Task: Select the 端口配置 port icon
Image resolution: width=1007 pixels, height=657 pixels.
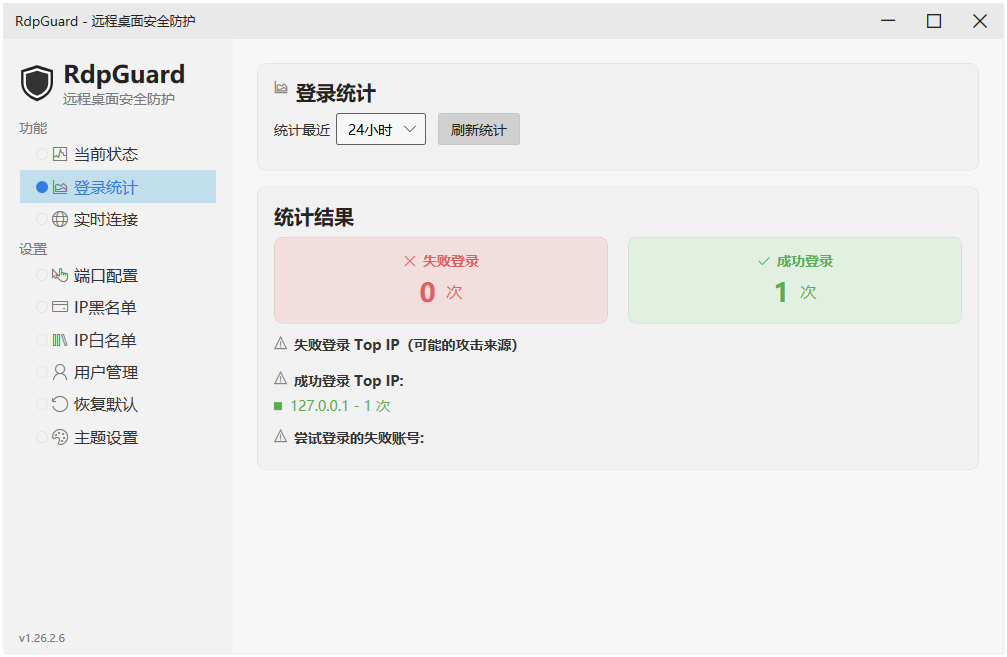Action: (62, 275)
